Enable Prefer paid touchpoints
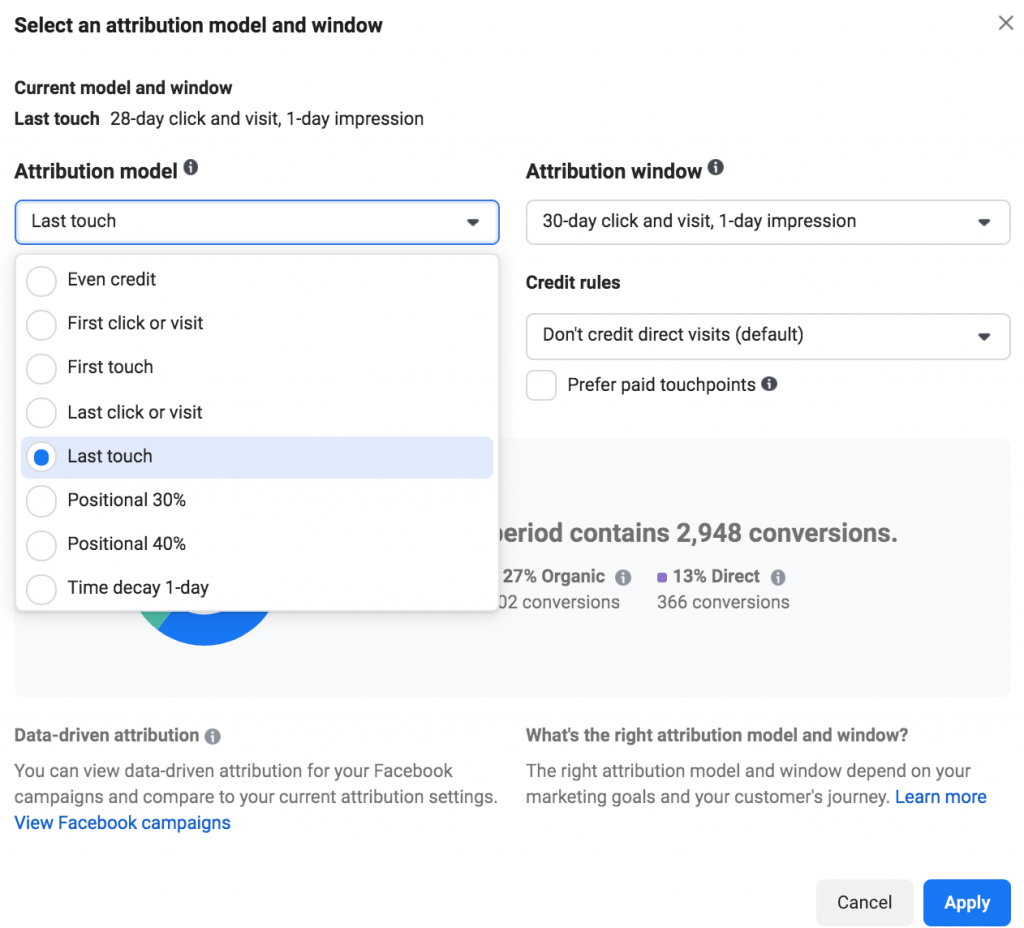The image size is (1024, 928). coord(541,385)
